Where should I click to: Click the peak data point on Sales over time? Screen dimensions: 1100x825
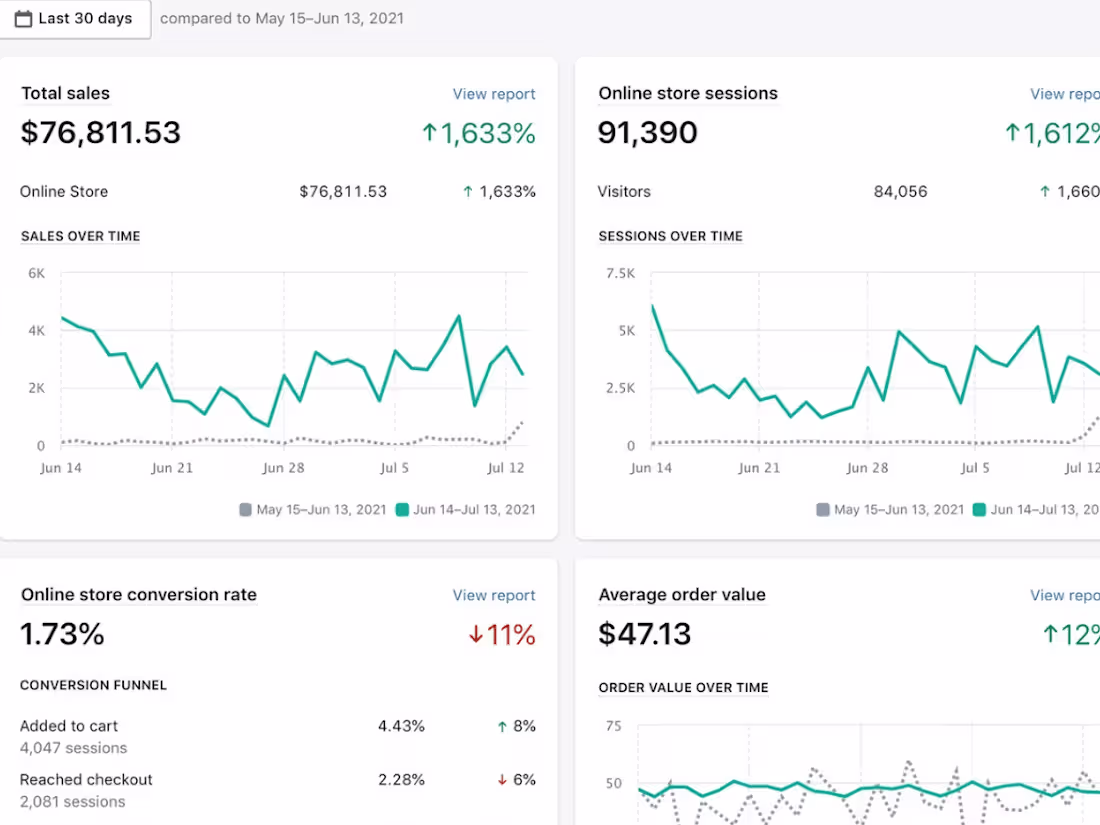coord(459,314)
